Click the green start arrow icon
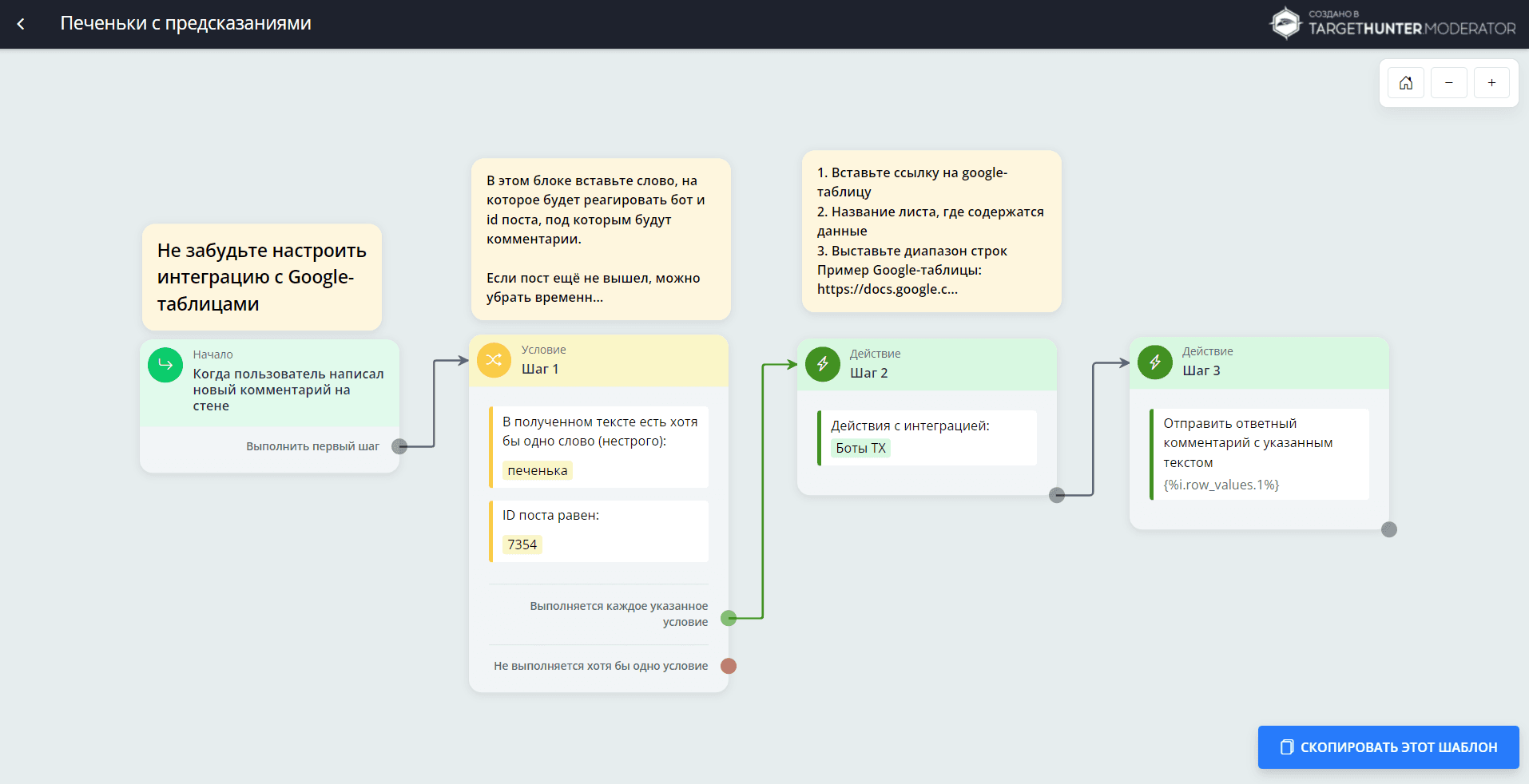The image size is (1529, 784). coord(165,365)
